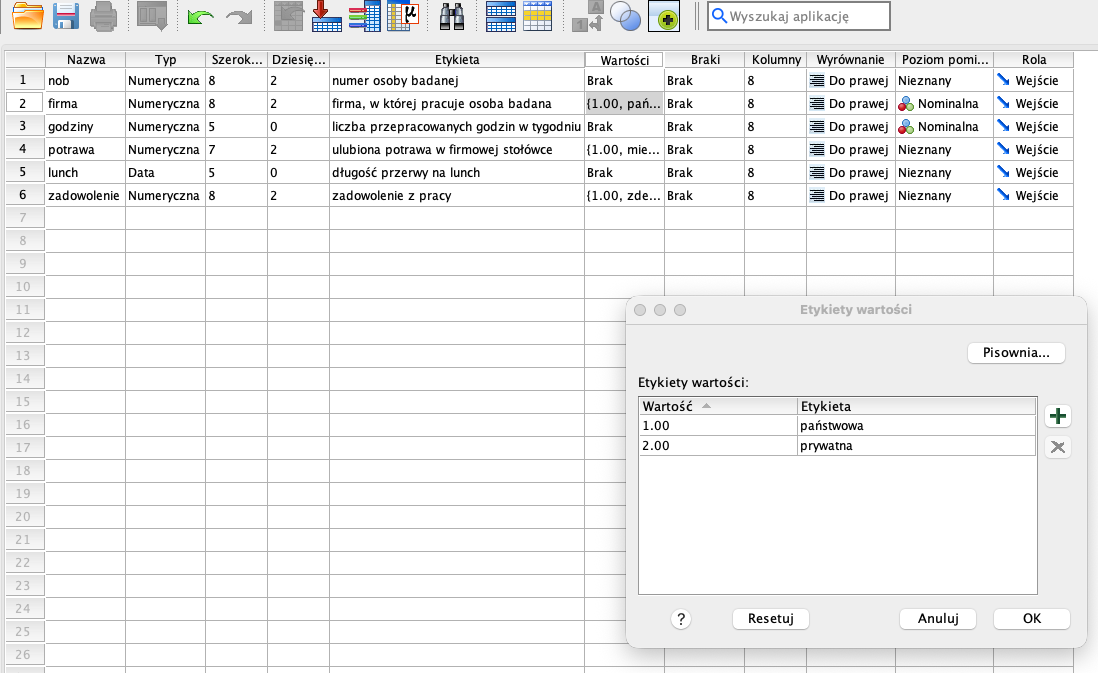Image resolution: width=1098 pixels, height=673 pixels.
Task: Click the descriptive statistics icon with μ symbol
Action: [403, 15]
